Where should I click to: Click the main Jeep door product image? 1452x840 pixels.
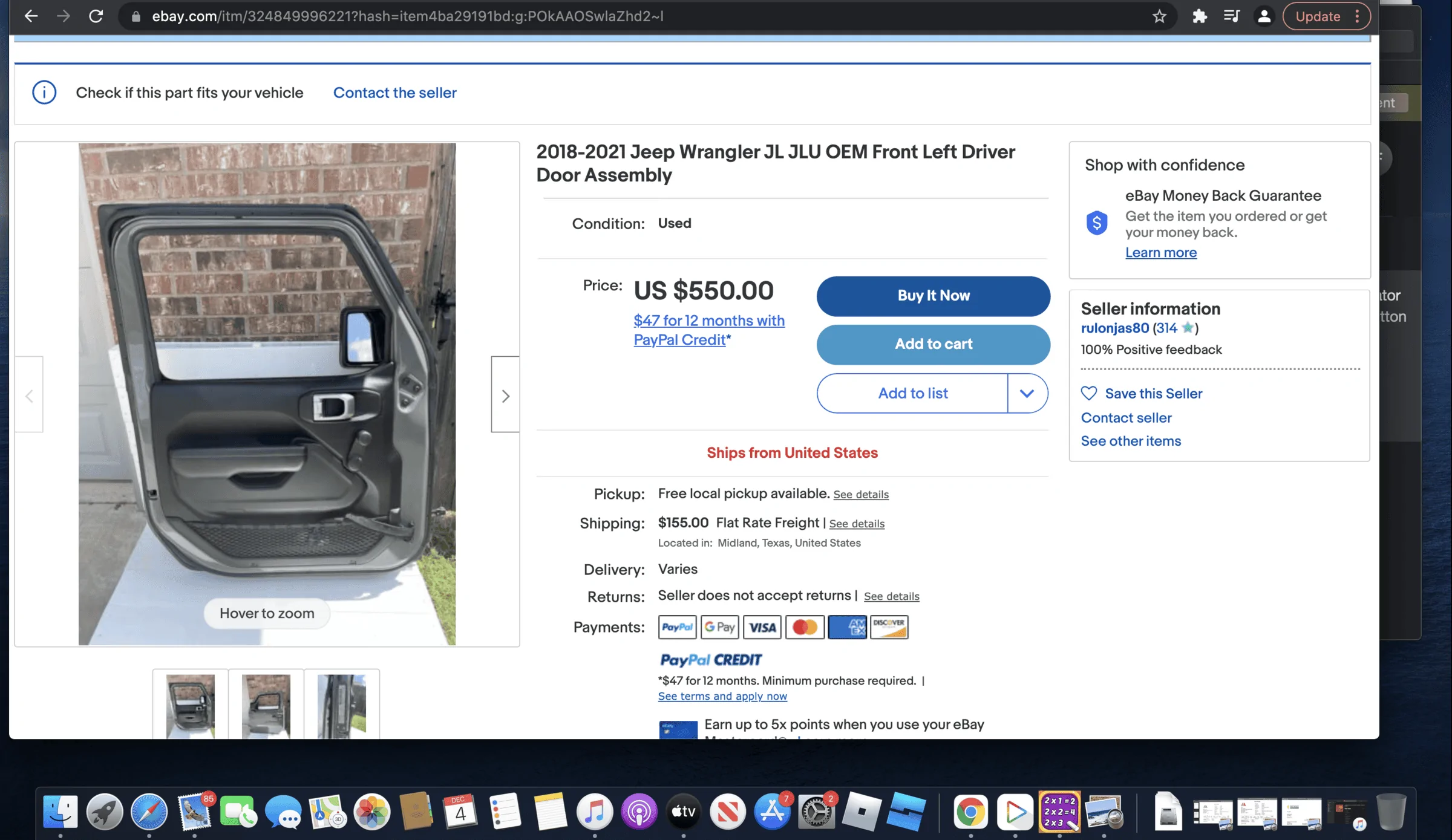(x=267, y=394)
